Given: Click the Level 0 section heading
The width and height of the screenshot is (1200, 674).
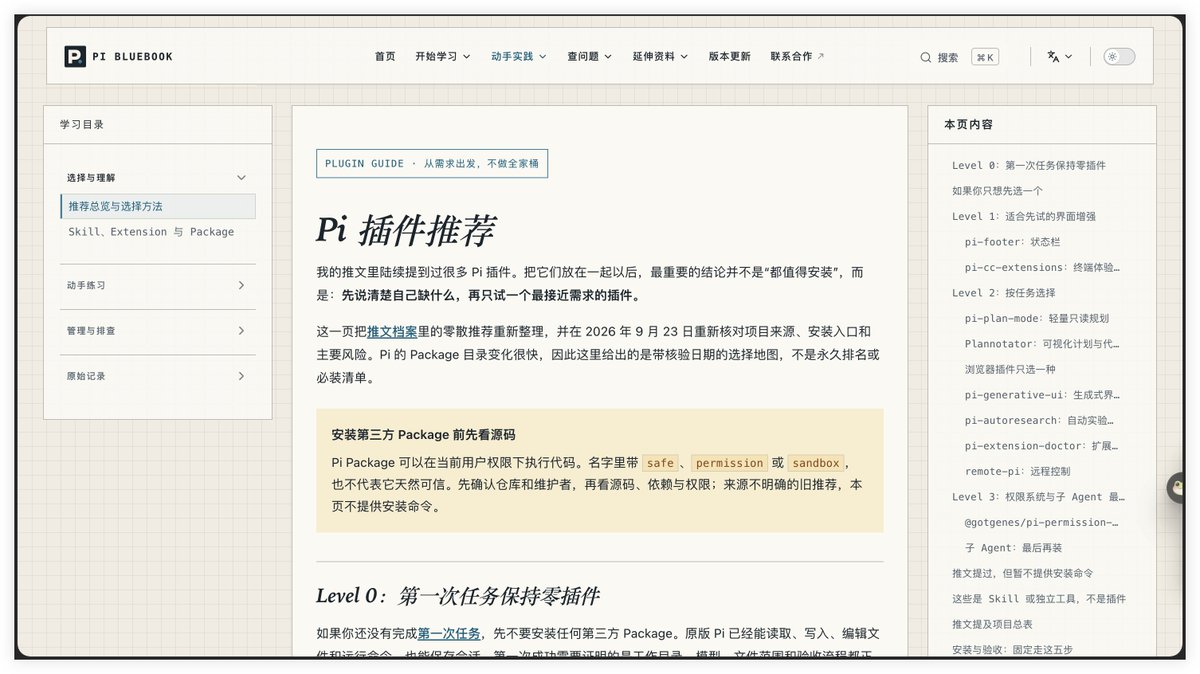Looking at the screenshot, I should 458,596.
